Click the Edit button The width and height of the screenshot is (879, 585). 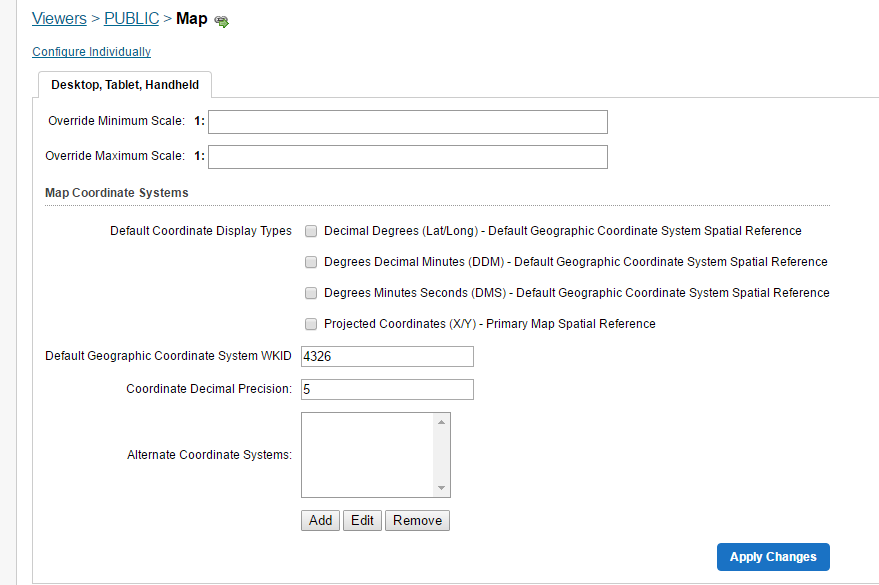coord(362,521)
